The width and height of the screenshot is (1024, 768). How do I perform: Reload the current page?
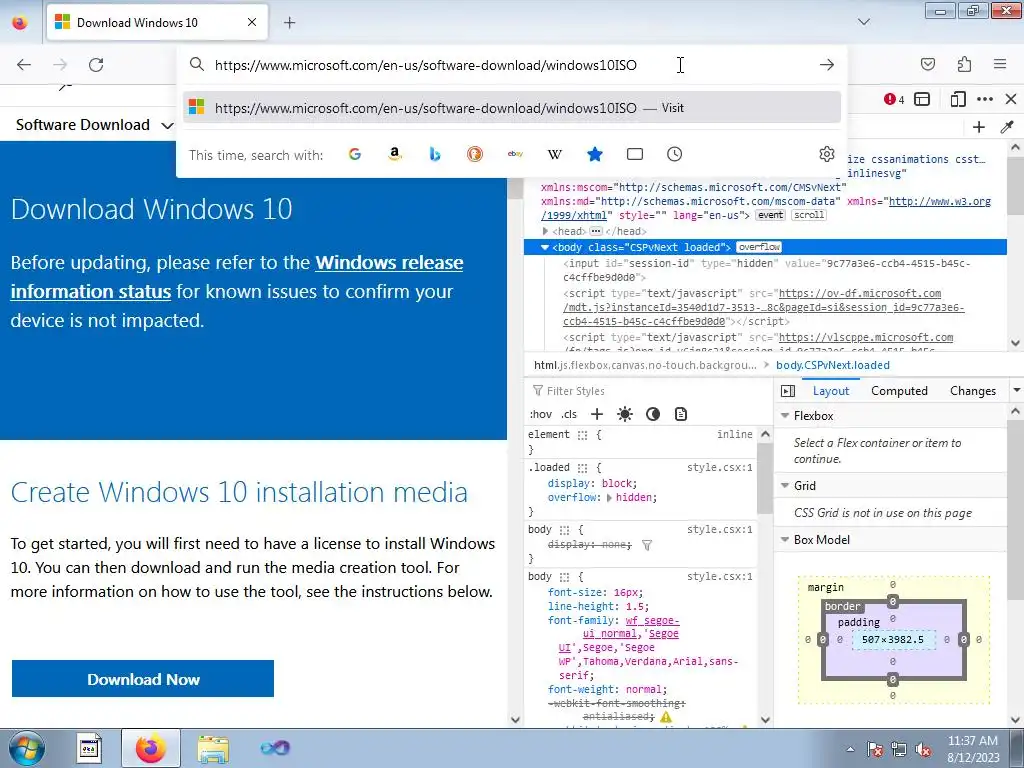tap(96, 65)
